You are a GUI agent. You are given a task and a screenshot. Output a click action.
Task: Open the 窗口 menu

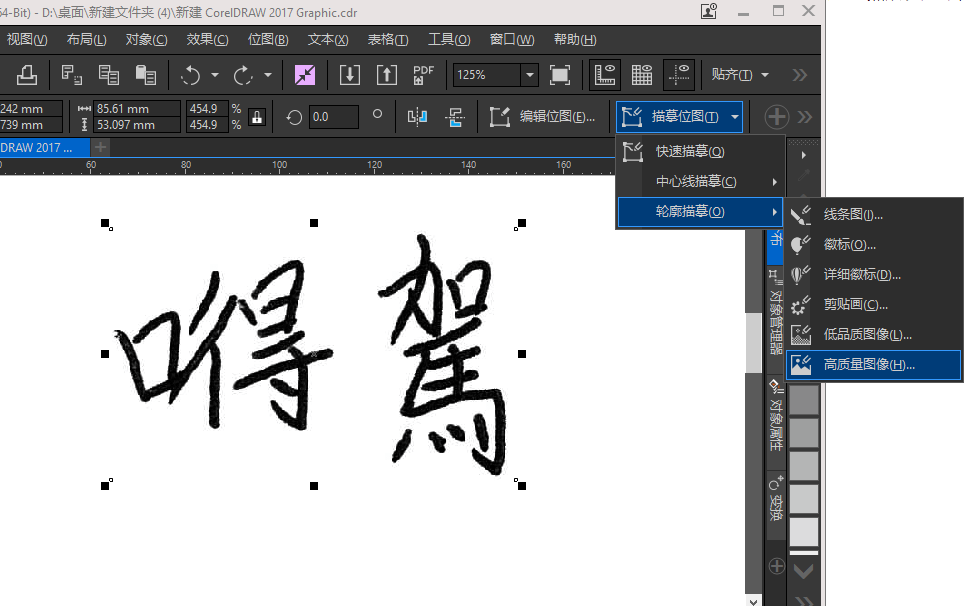(512, 40)
